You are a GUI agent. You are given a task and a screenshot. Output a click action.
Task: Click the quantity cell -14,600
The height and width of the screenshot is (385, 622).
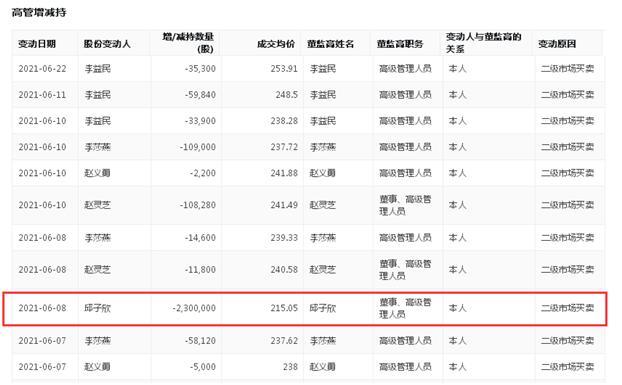click(200, 238)
